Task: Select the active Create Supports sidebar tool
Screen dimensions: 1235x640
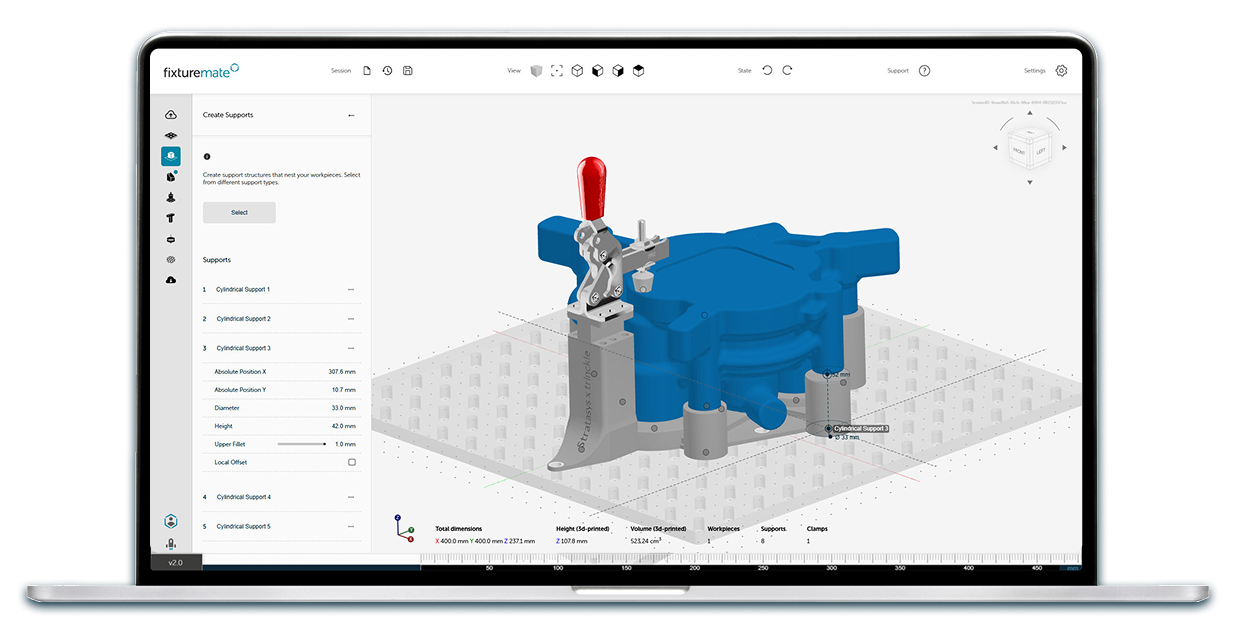Action: [171, 156]
